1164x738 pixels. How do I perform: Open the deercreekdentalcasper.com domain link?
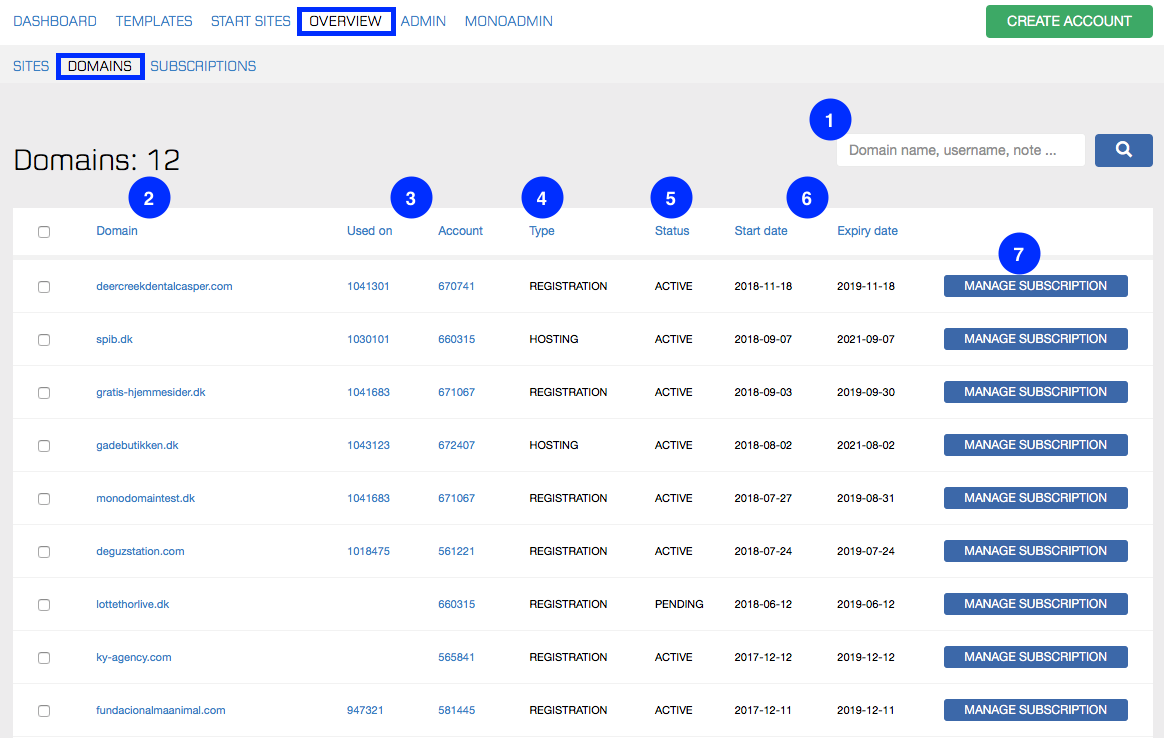[x=164, y=286]
